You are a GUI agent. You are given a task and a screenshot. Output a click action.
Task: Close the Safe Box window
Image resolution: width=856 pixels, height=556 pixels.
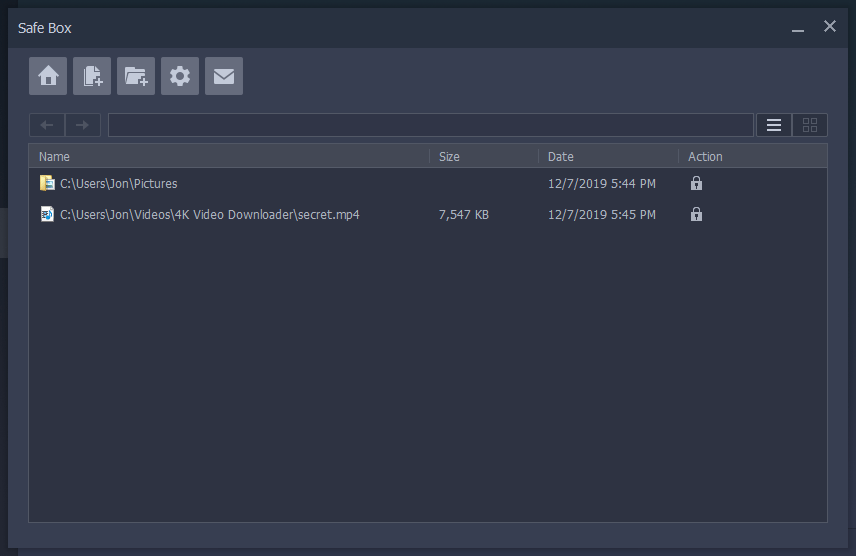830,26
